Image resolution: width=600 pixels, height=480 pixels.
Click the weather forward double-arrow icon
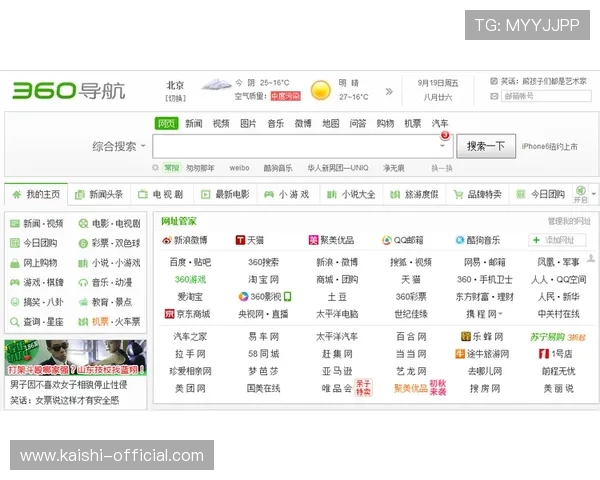(x=389, y=91)
